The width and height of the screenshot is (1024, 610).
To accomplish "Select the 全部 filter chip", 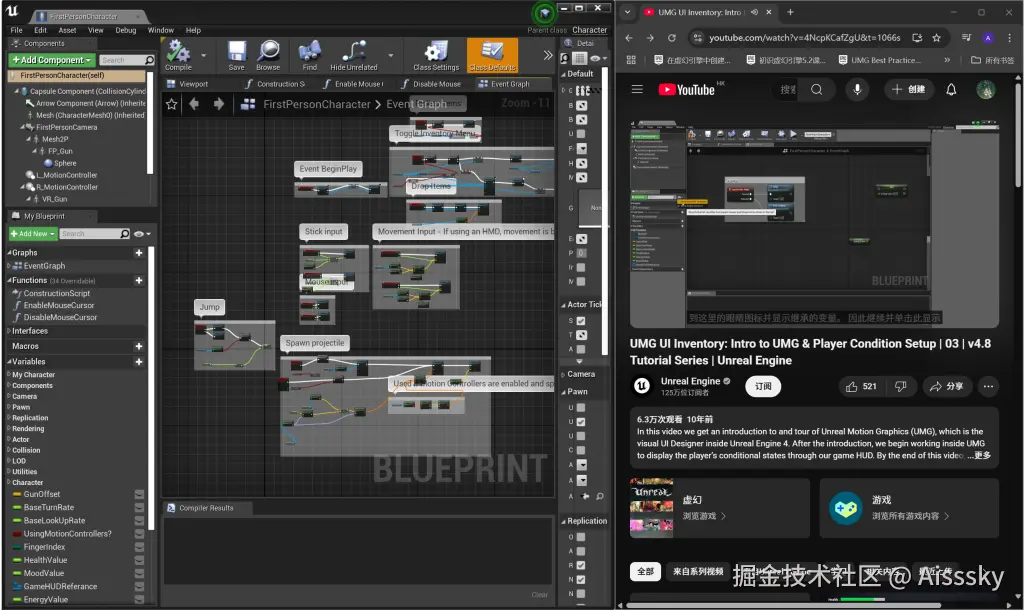I will point(645,571).
